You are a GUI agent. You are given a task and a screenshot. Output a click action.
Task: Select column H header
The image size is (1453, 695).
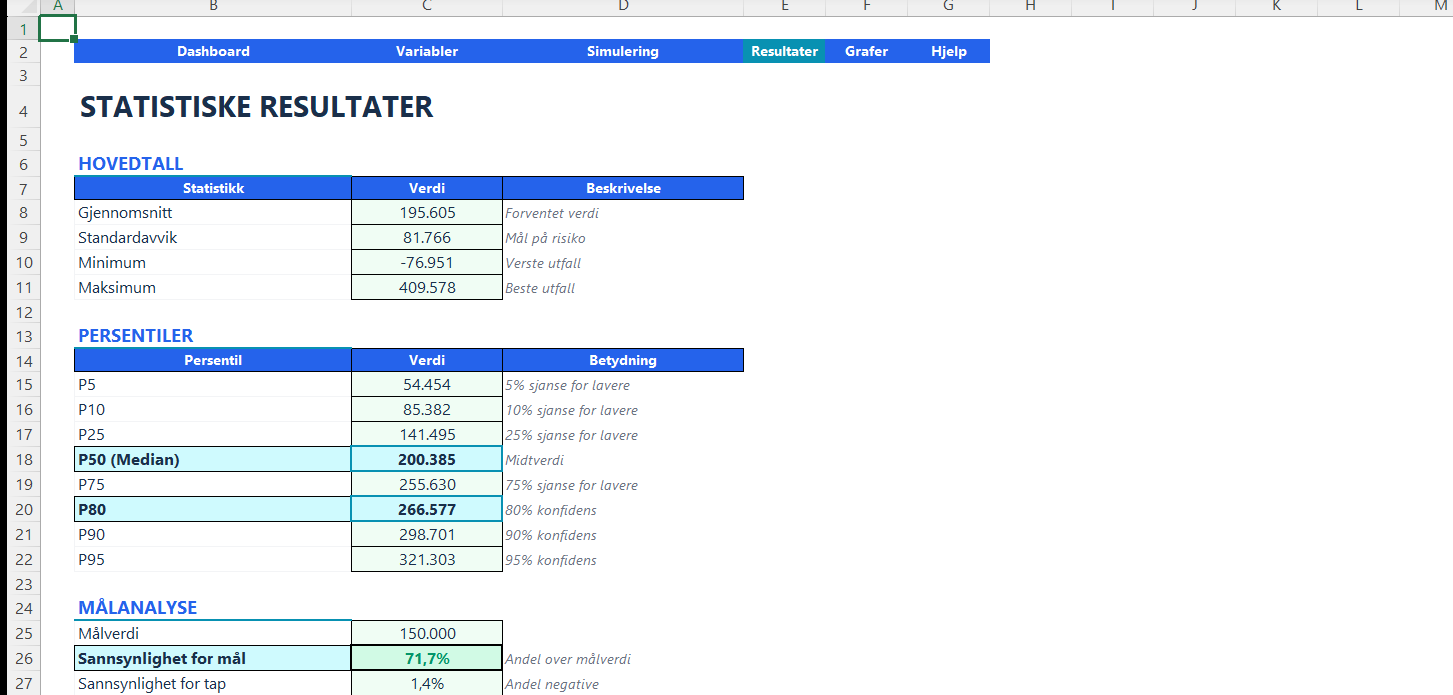1030,8
